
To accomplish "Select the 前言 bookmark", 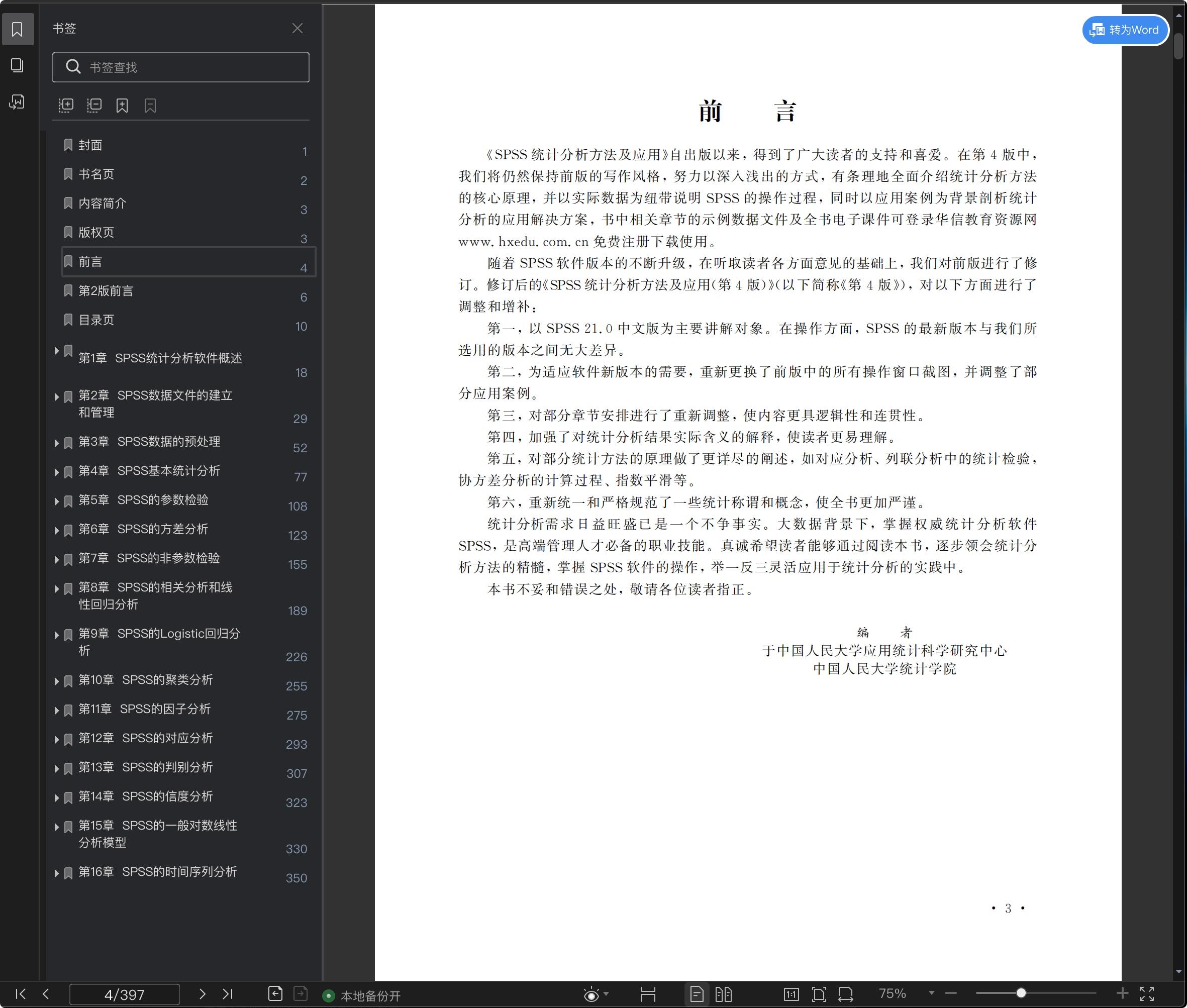I will click(188, 262).
